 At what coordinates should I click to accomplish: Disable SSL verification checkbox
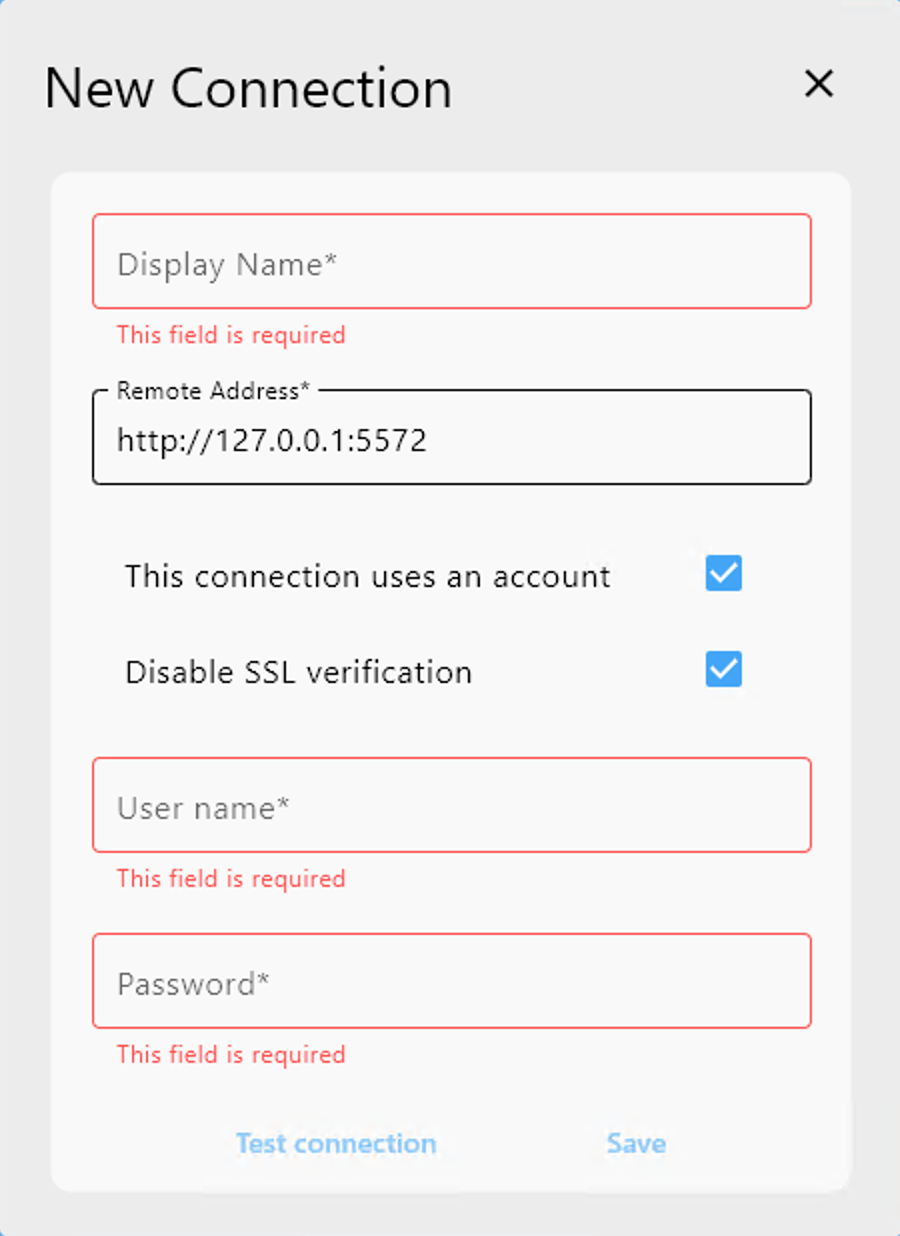coord(723,669)
